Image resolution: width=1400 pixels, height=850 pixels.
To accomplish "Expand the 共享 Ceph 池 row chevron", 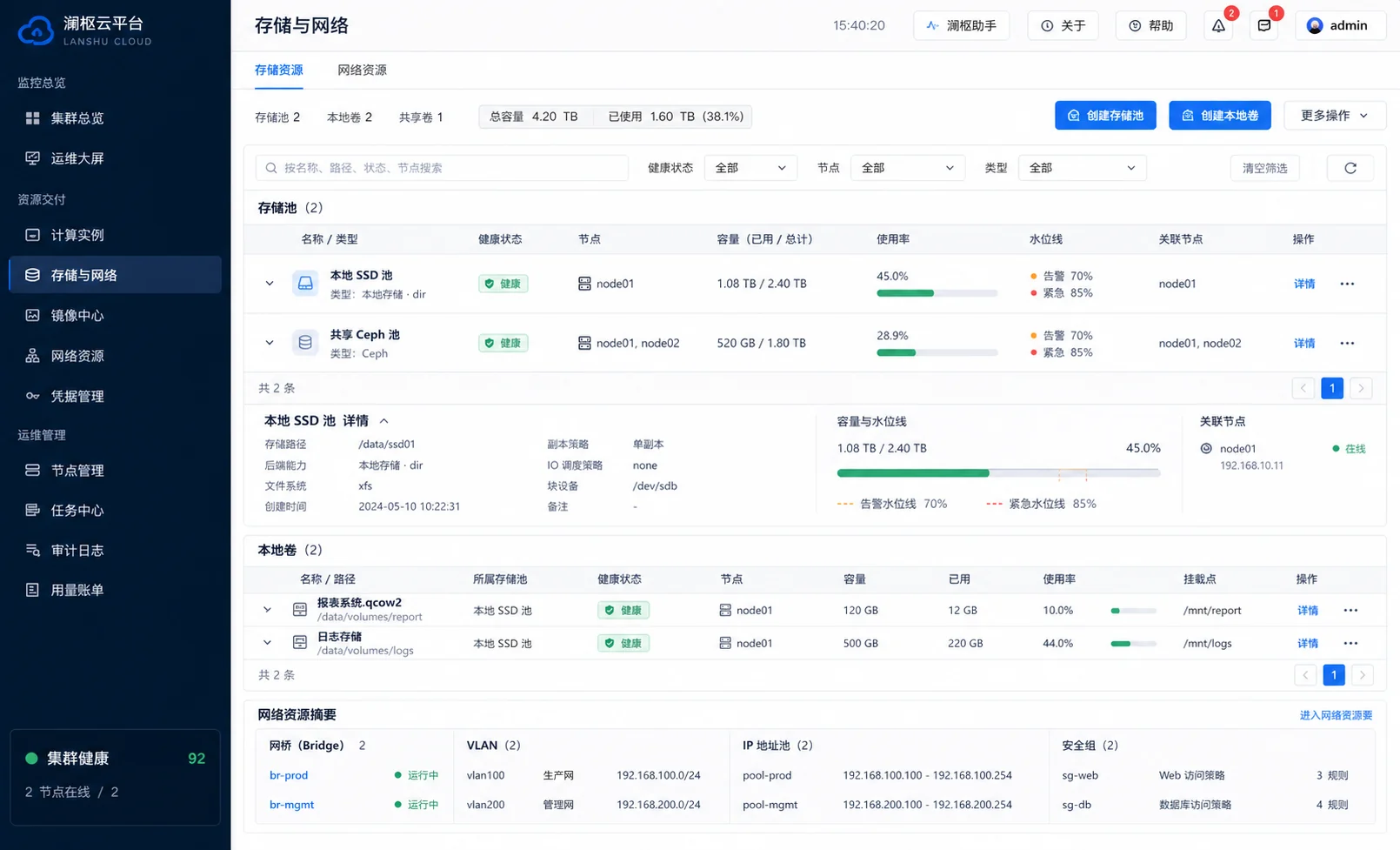I will pyautogui.click(x=270, y=343).
